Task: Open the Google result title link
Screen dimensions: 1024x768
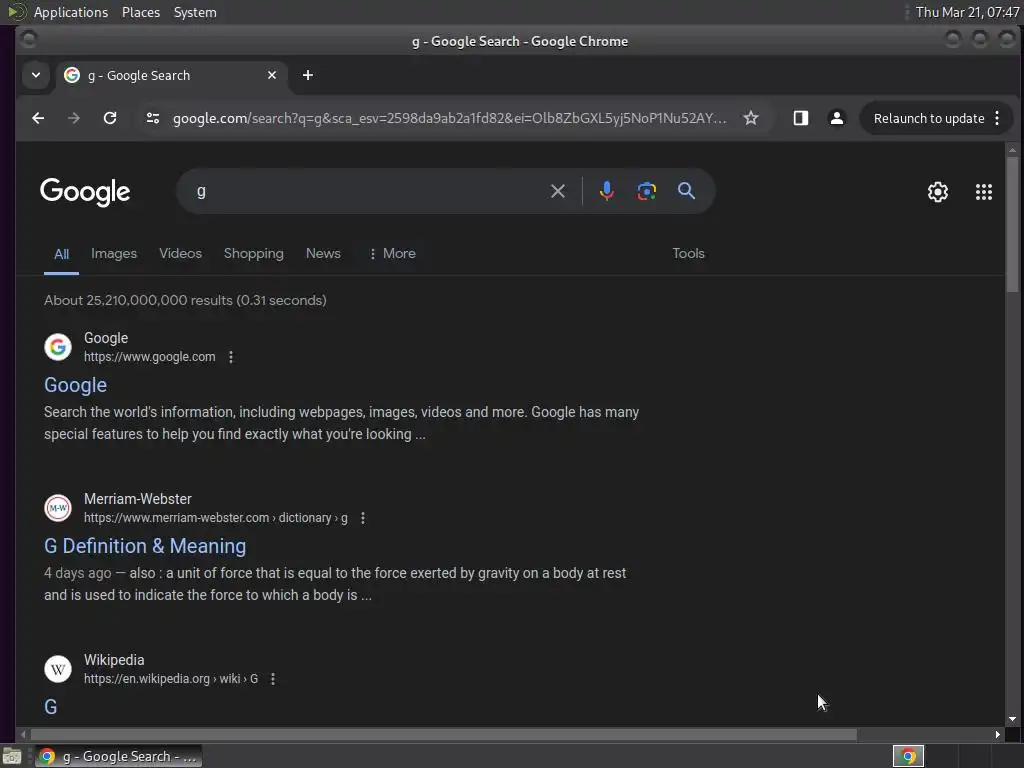Action: click(75, 385)
